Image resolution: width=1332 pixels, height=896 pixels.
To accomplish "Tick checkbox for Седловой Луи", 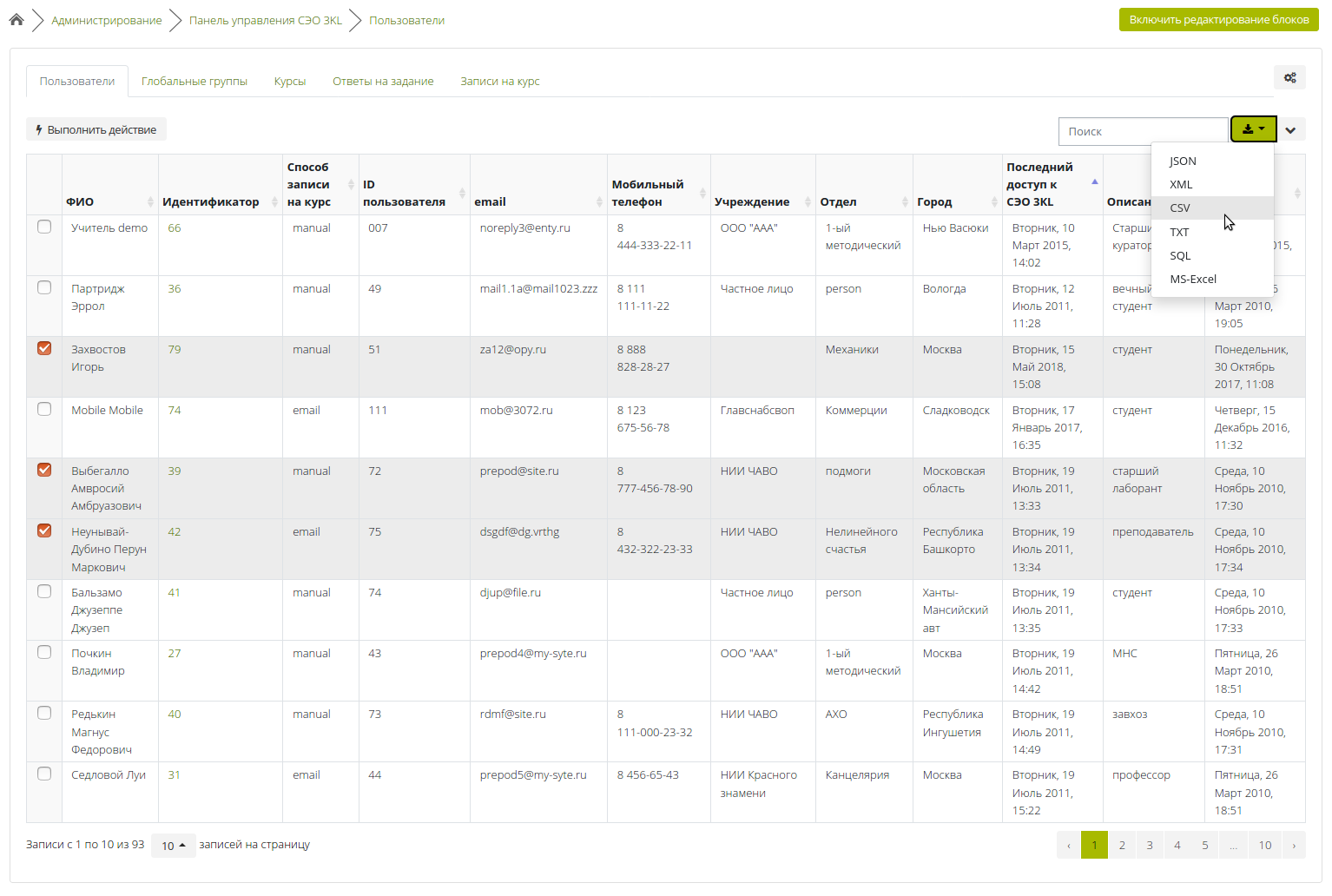I will pyautogui.click(x=44, y=774).
